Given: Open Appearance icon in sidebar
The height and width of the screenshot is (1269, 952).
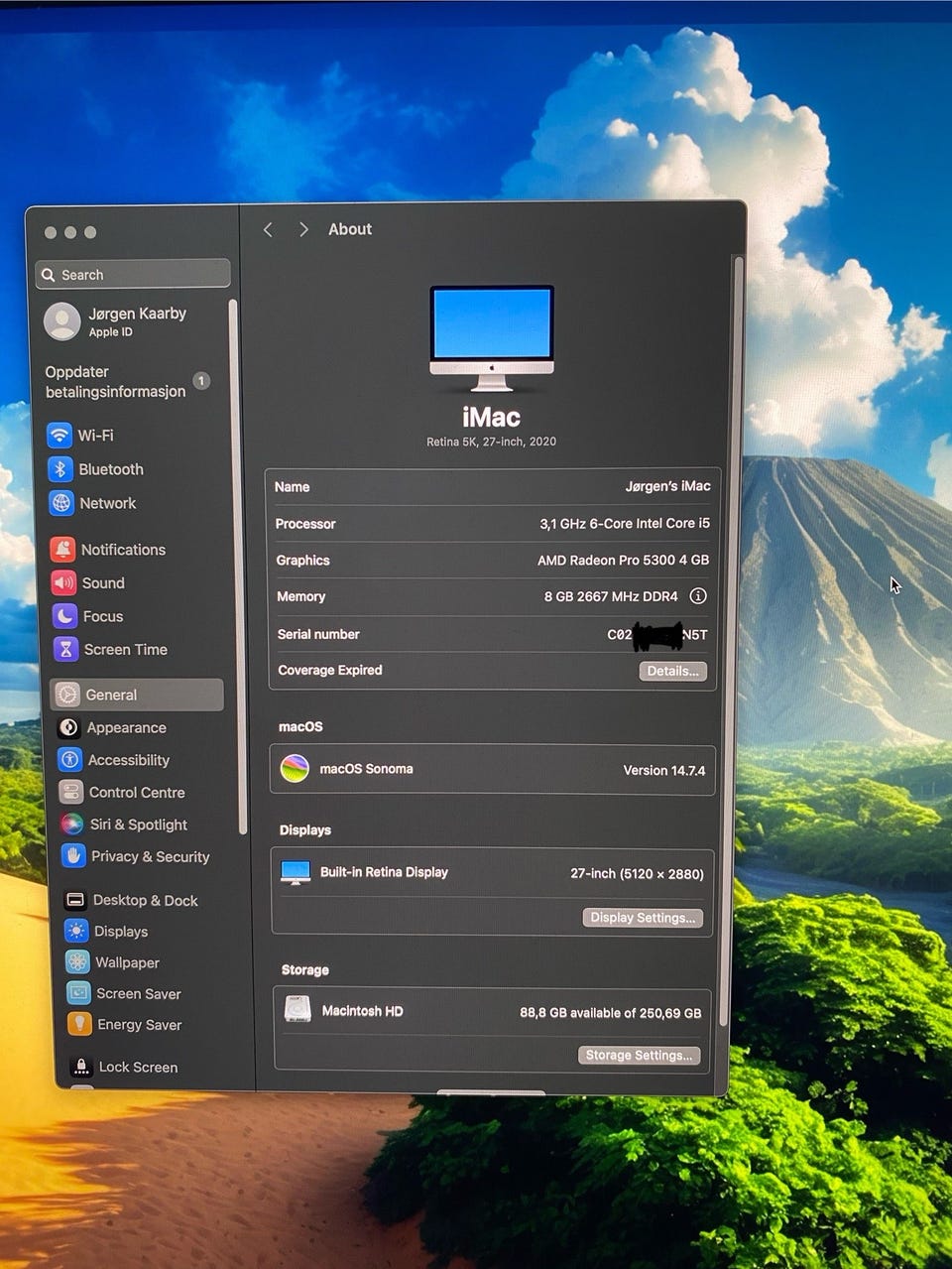Looking at the screenshot, I should 68,727.
